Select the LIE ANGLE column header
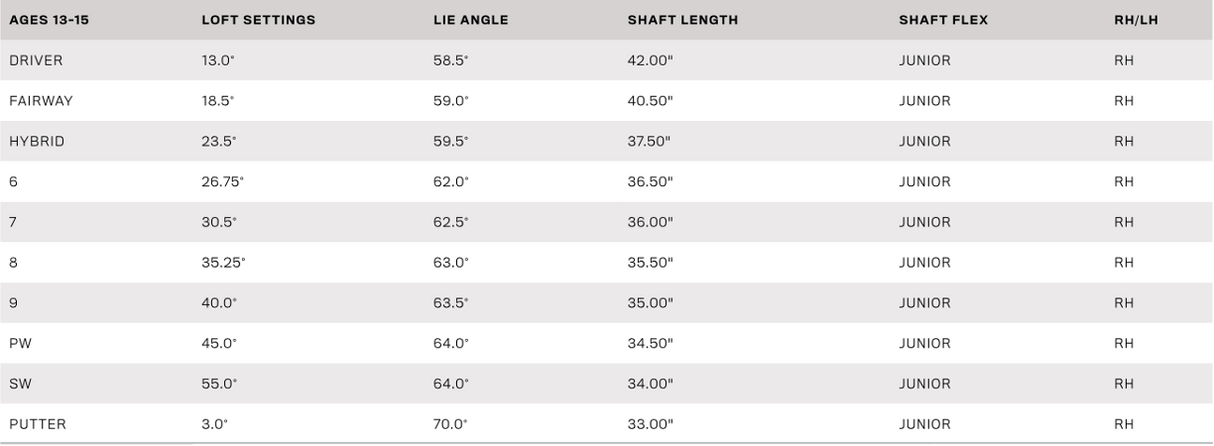Screen dimensions: 1214x446 [x=471, y=20]
